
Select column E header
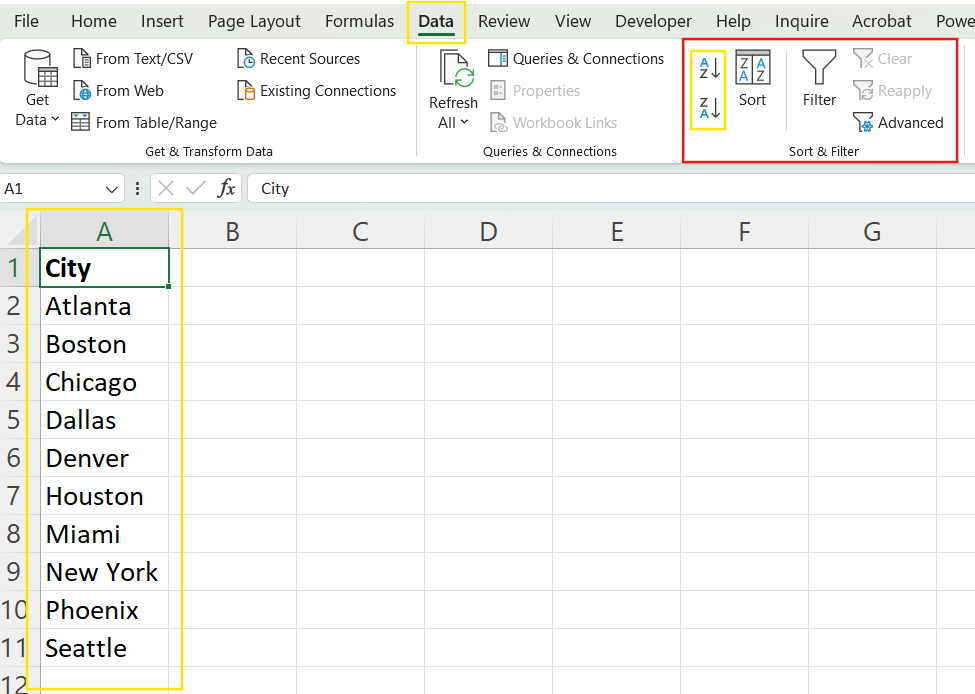point(617,232)
